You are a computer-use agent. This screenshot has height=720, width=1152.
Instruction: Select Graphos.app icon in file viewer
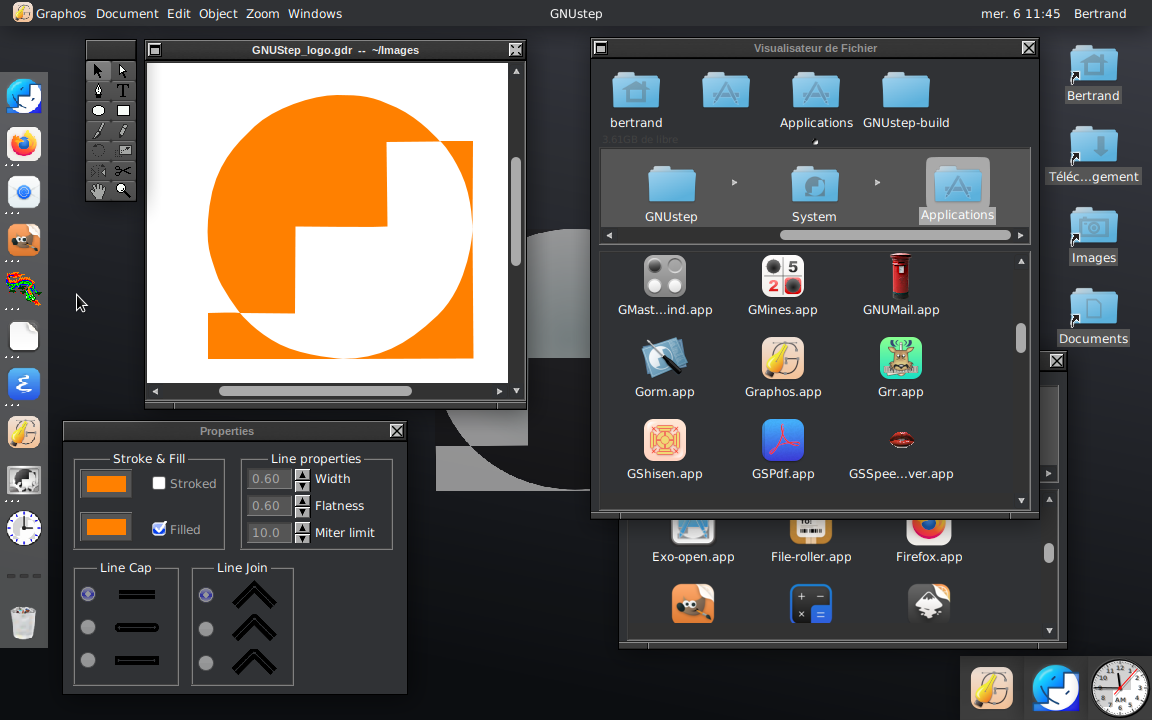782,359
